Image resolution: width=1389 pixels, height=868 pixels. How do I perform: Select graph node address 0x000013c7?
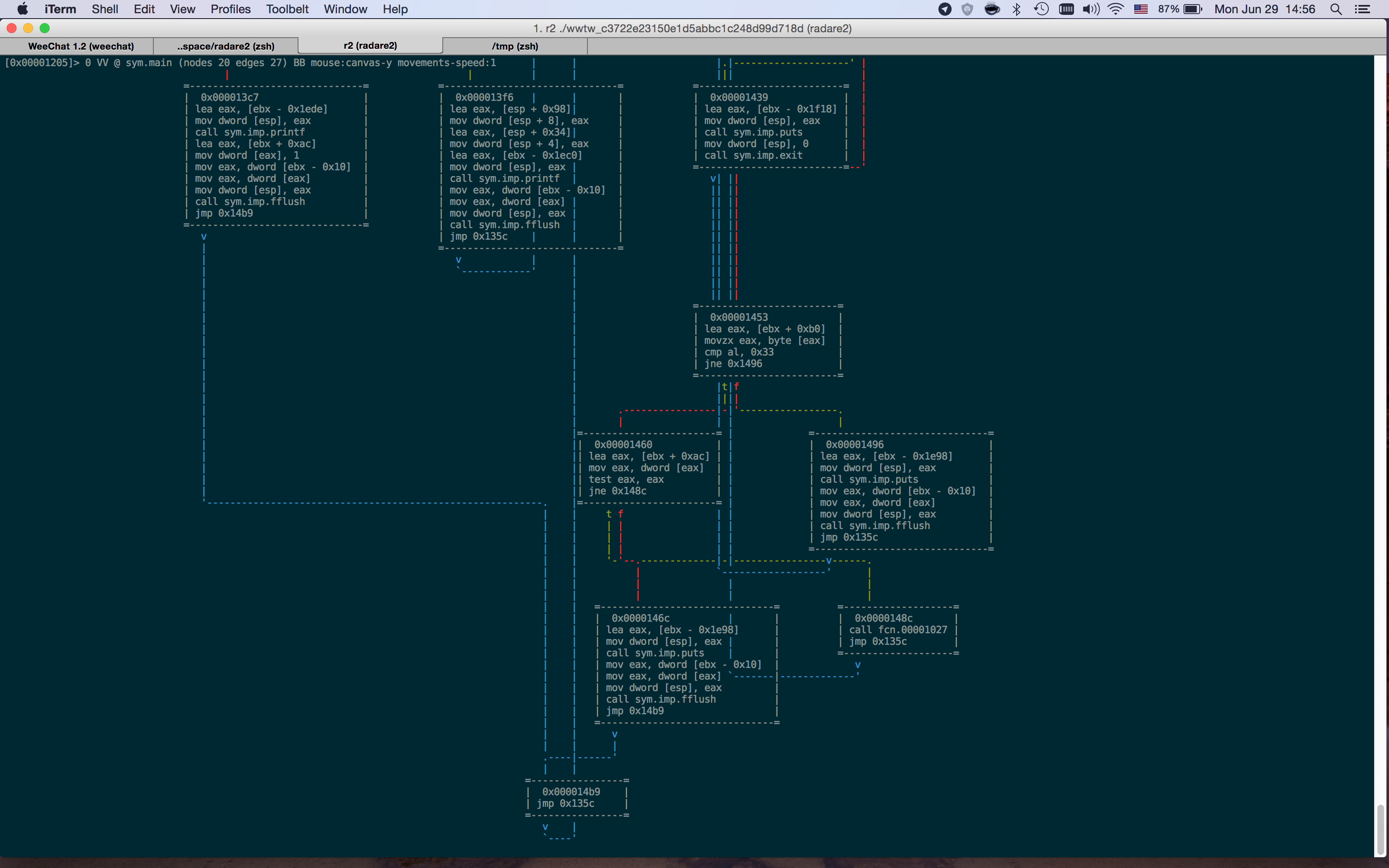(x=229, y=98)
